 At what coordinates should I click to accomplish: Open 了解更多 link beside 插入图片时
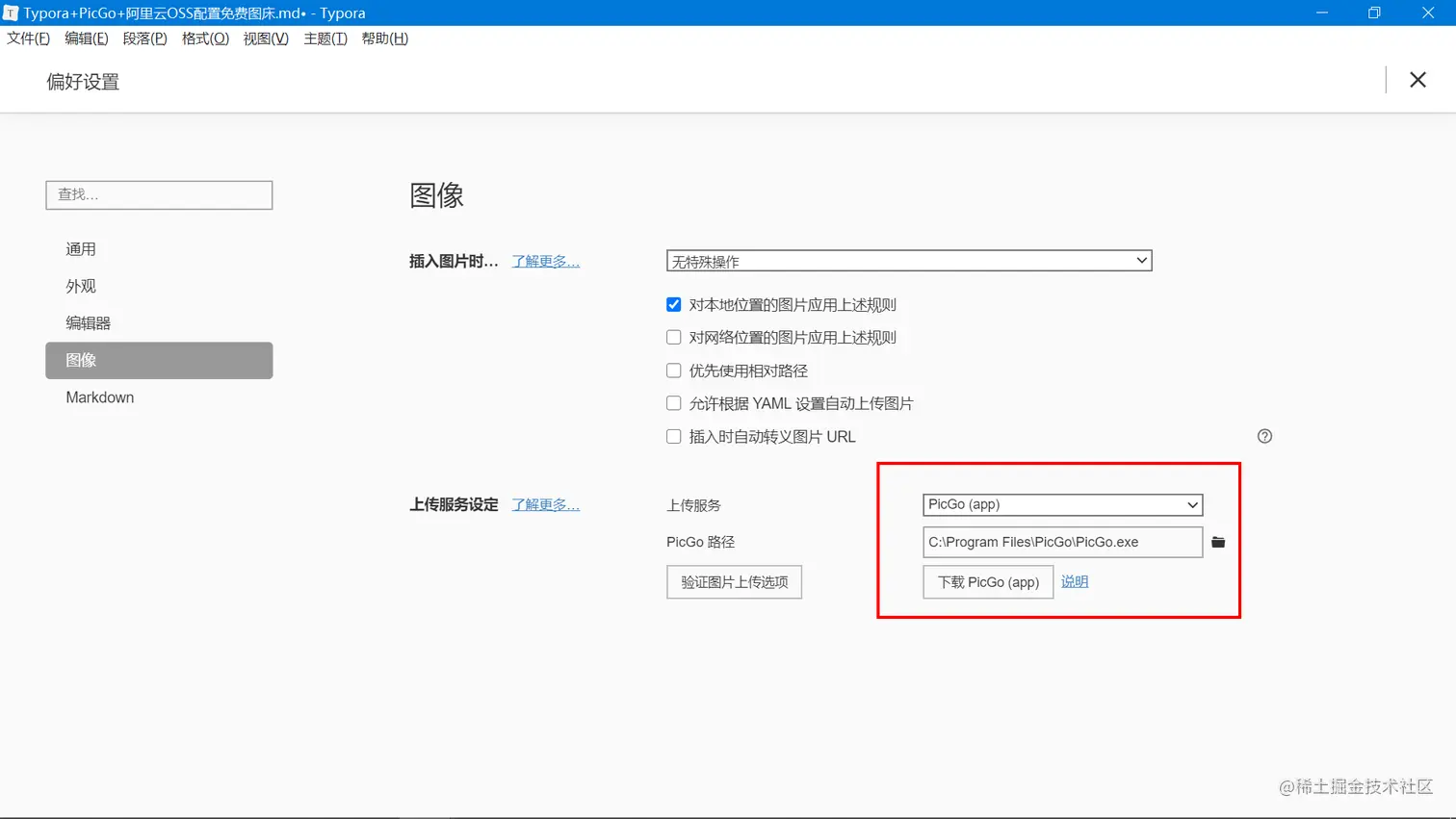545,261
